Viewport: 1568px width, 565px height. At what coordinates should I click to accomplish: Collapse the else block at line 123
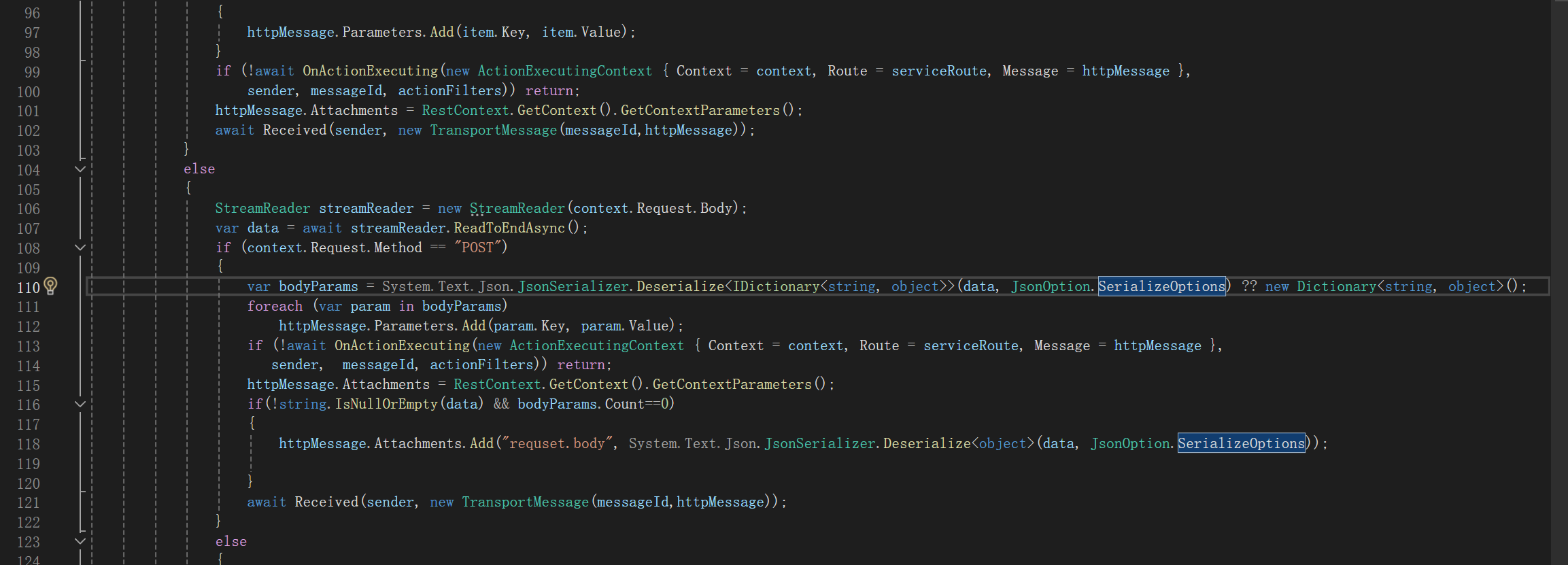tap(80, 542)
